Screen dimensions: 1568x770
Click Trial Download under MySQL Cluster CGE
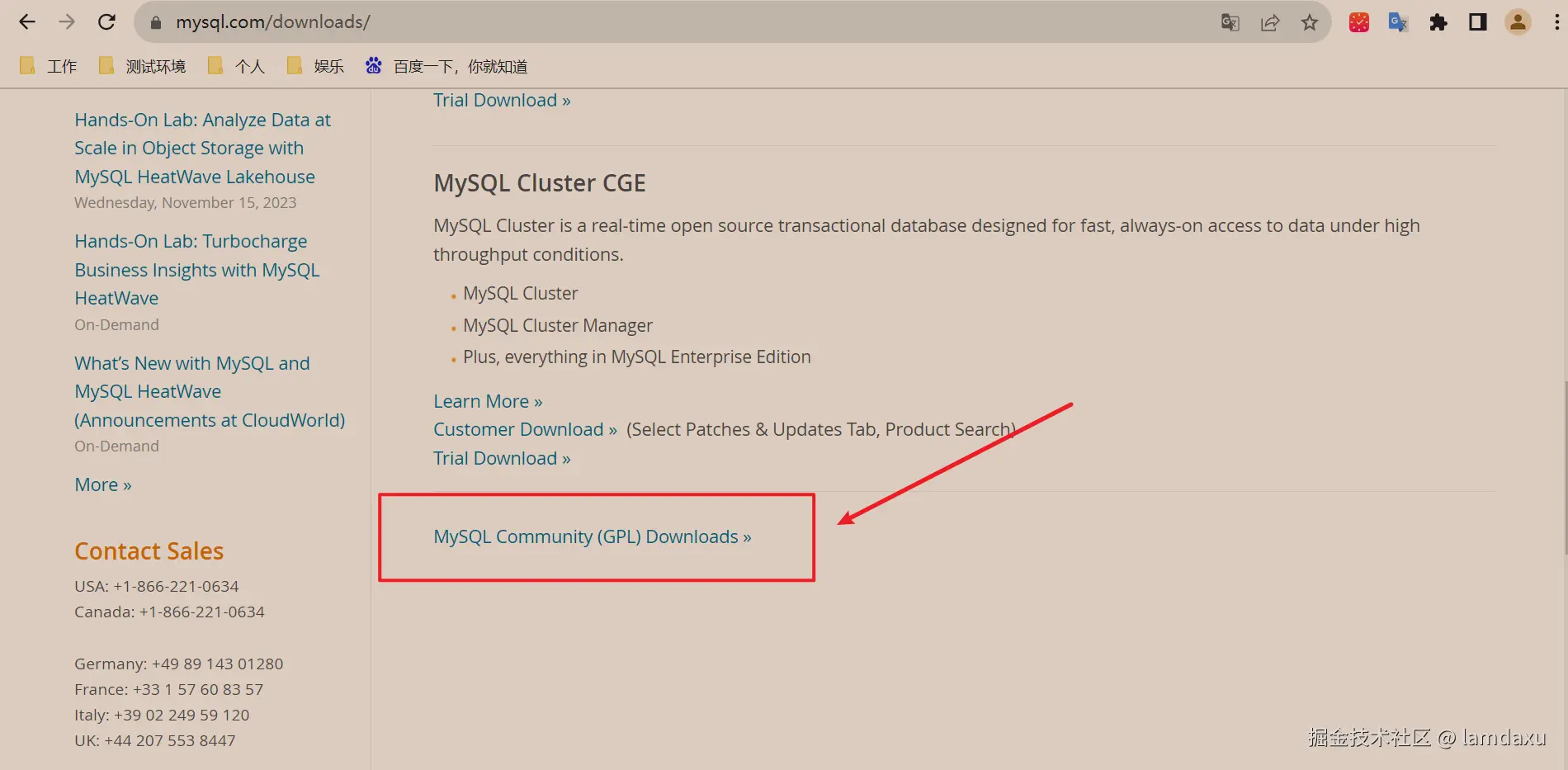click(x=502, y=458)
